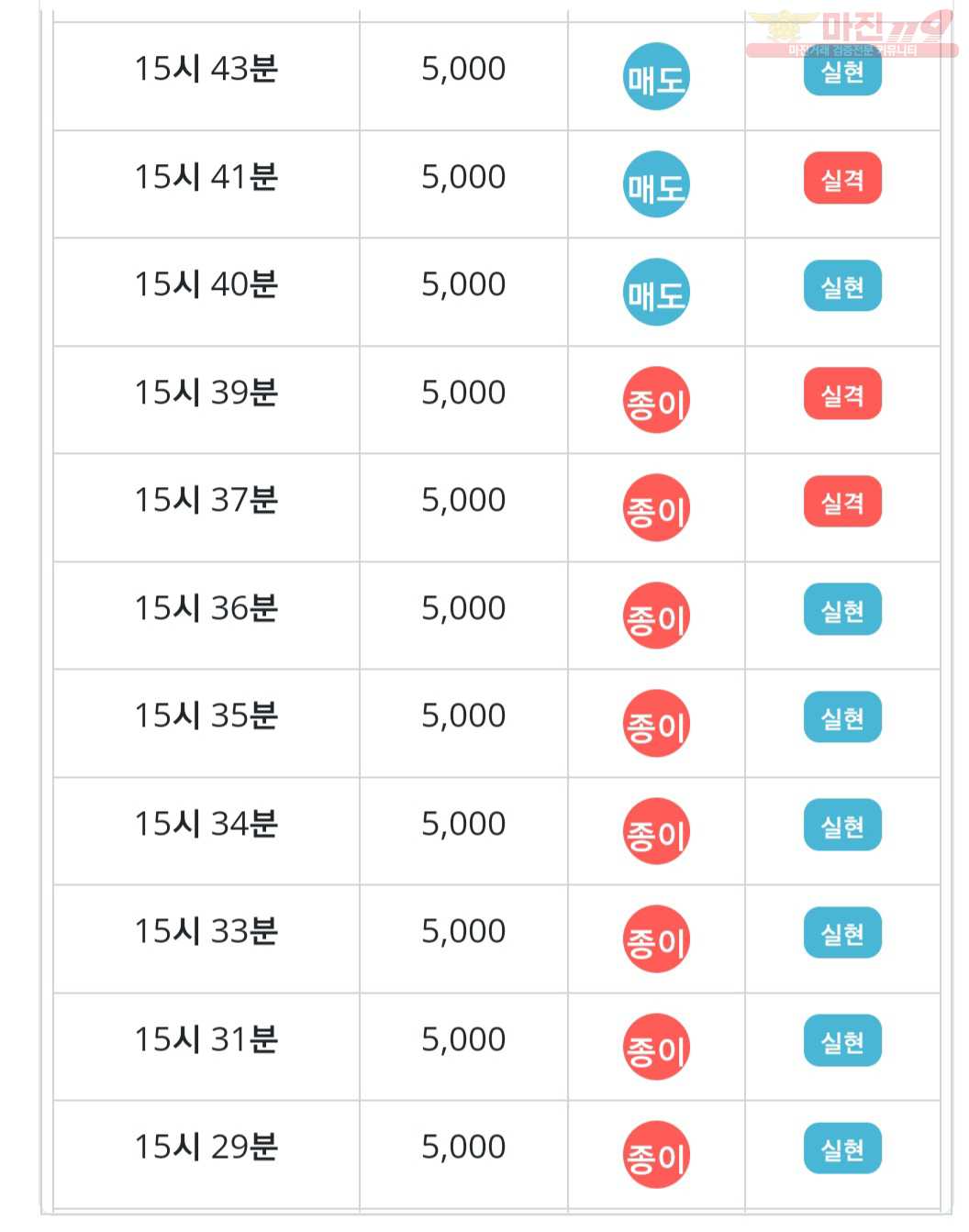Click the red 종이 badge in the 15시 29분 row
The width and height of the screenshot is (969, 1232).
tap(656, 1155)
